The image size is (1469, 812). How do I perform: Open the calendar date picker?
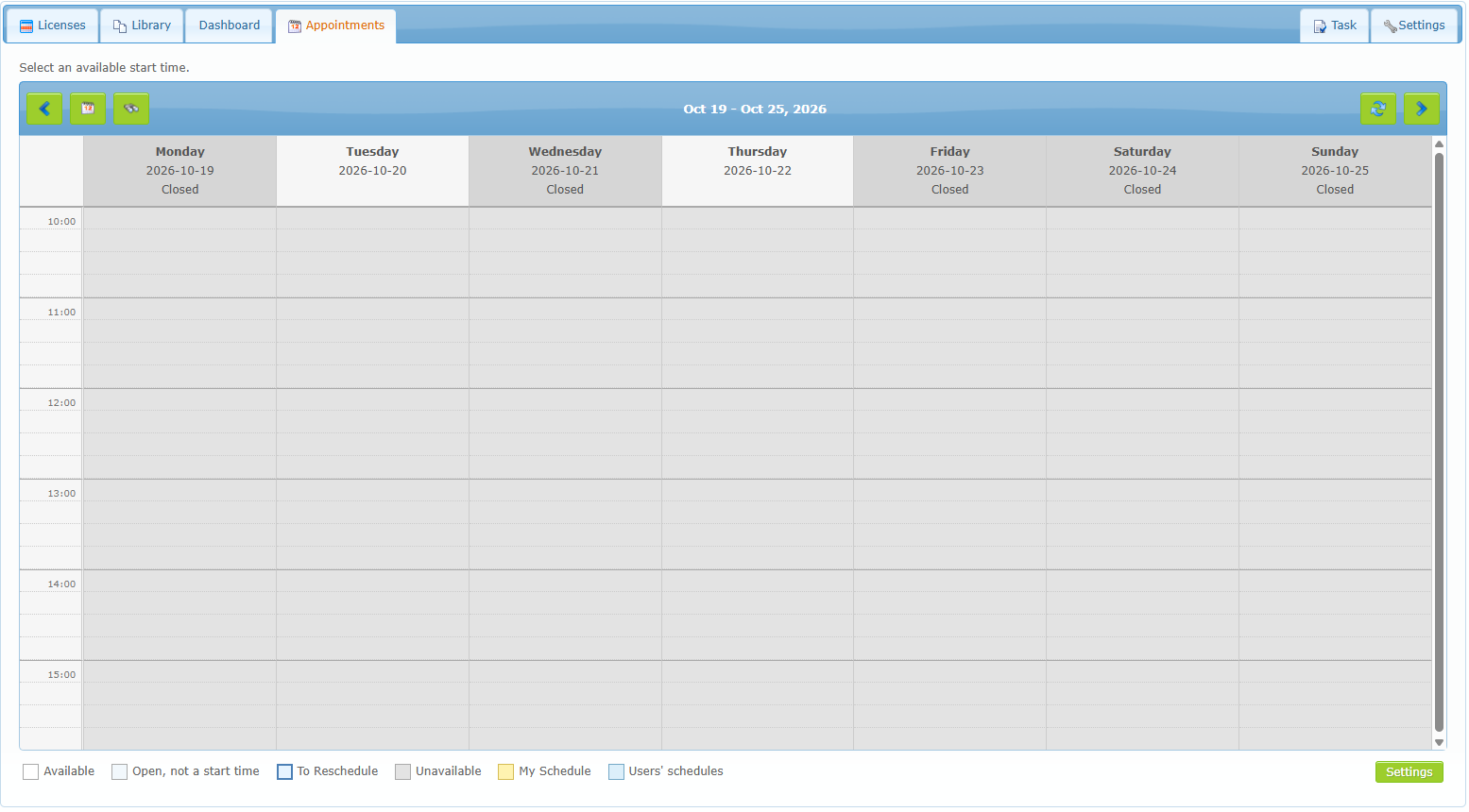click(x=88, y=109)
